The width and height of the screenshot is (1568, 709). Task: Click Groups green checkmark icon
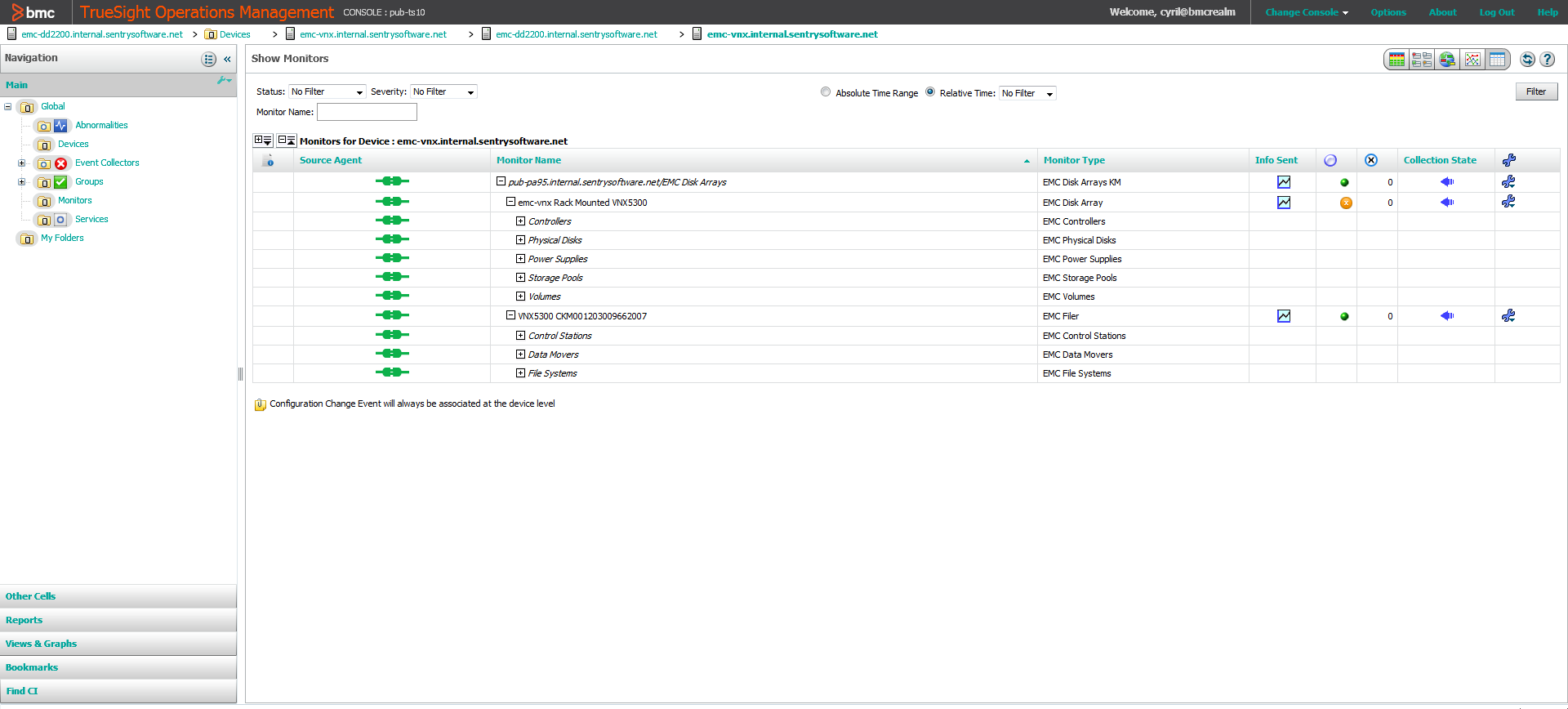tap(60, 182)
